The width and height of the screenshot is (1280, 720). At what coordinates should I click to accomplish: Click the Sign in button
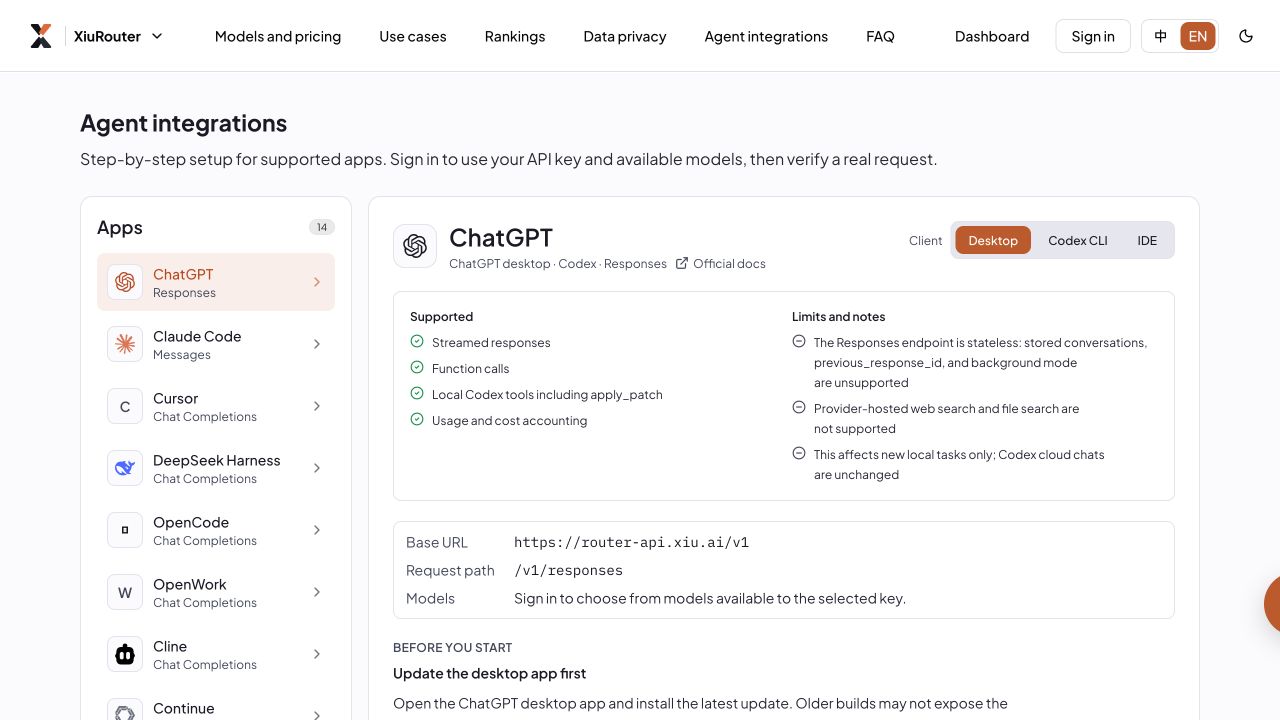click(1093, 36)
